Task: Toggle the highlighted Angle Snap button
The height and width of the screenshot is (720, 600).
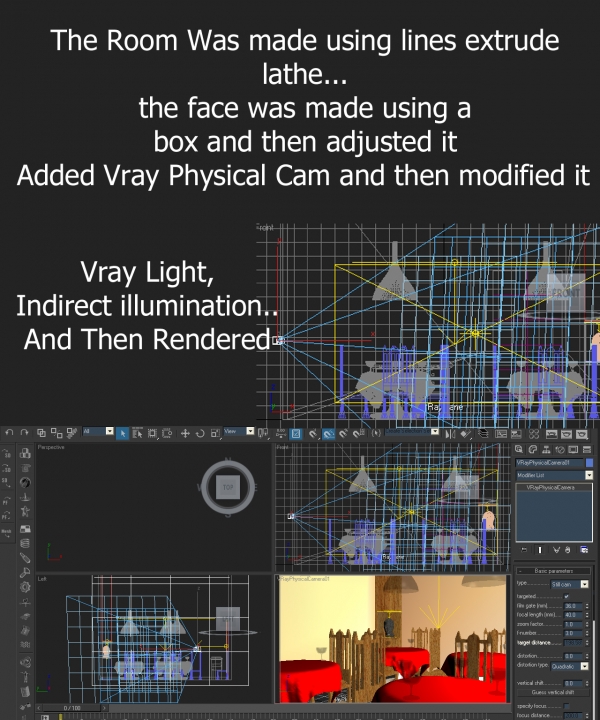Action: click(x=328, y=433)
